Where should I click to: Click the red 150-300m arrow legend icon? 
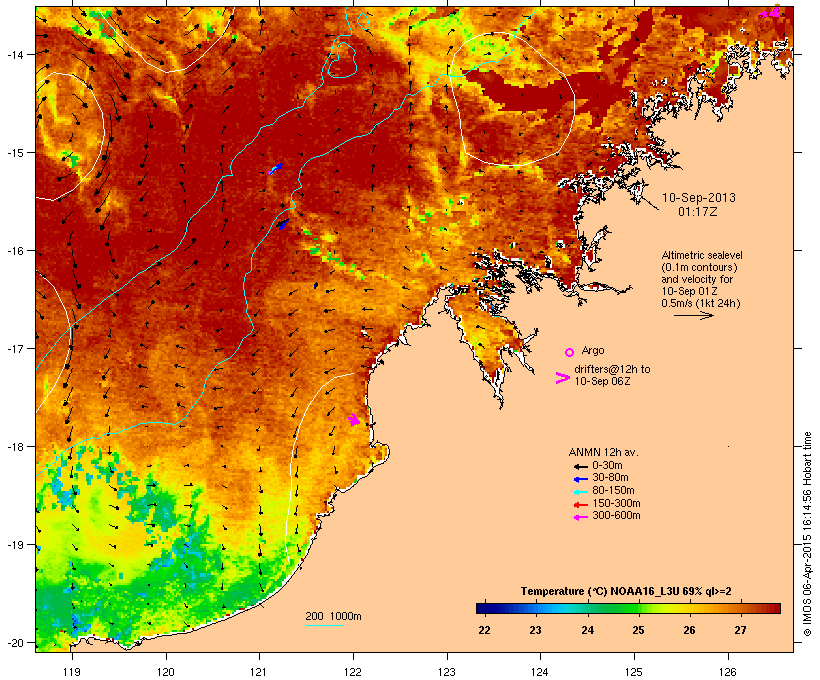point(581,504)
